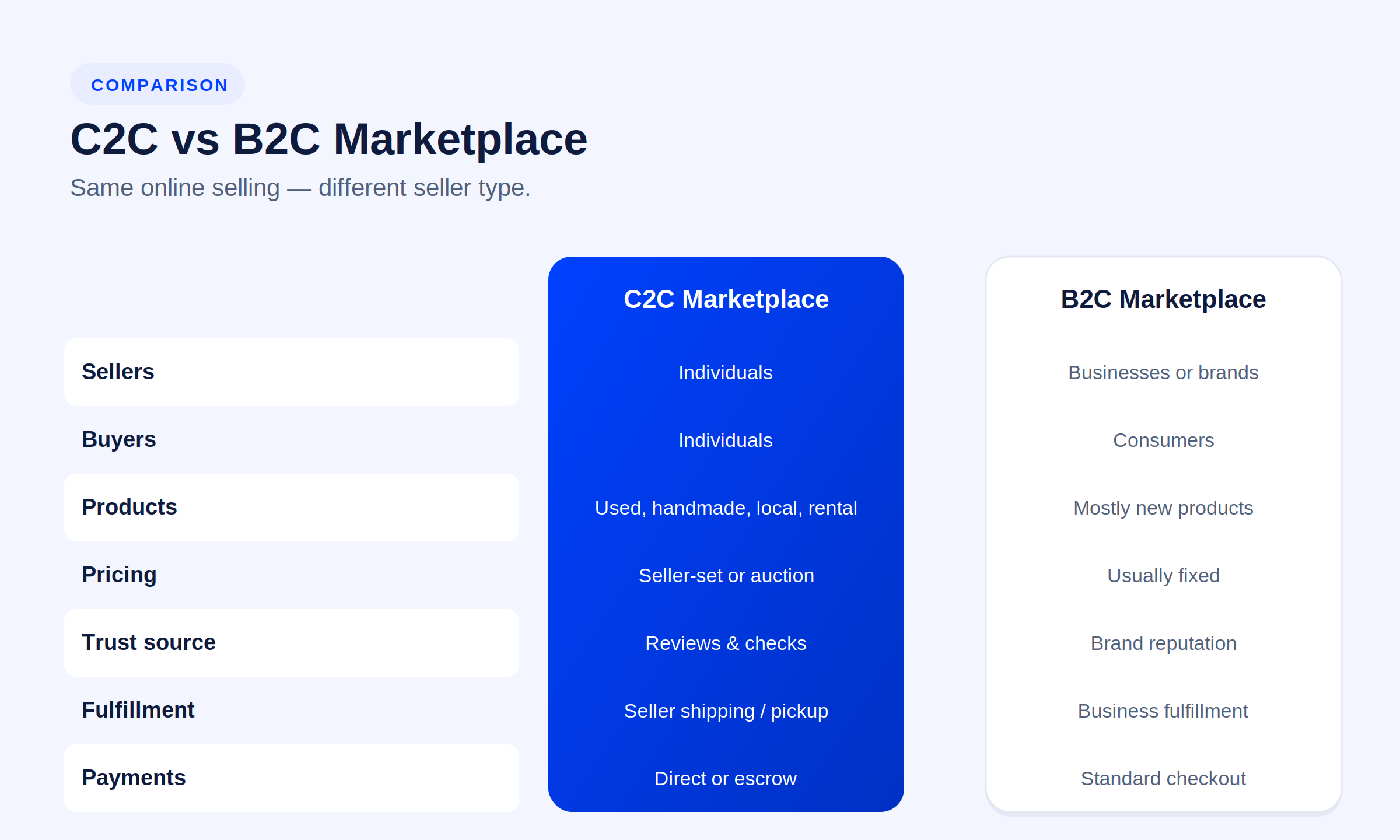This screenshot has width=1400, height=840.
Task: Click the 'Products' row label
Action: [129, 508]
